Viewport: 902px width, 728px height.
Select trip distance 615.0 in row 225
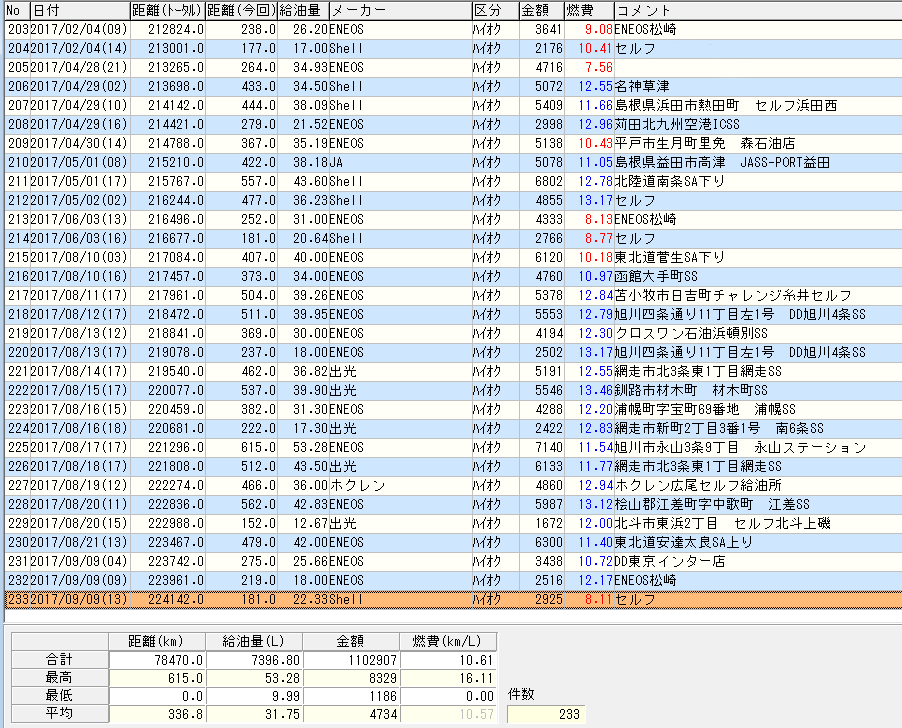click(258, 447)
